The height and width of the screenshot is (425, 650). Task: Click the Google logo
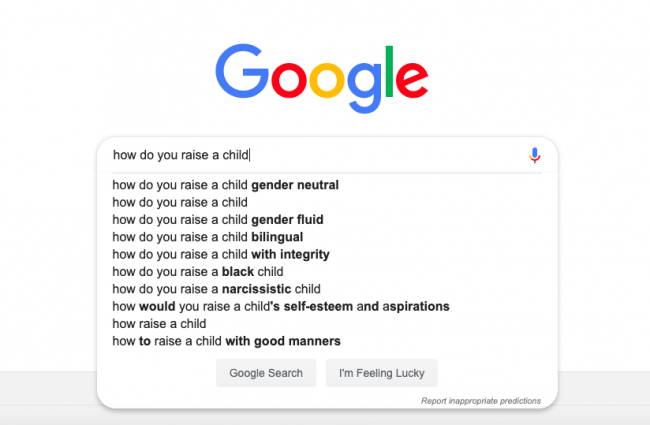tap(321, 73)
